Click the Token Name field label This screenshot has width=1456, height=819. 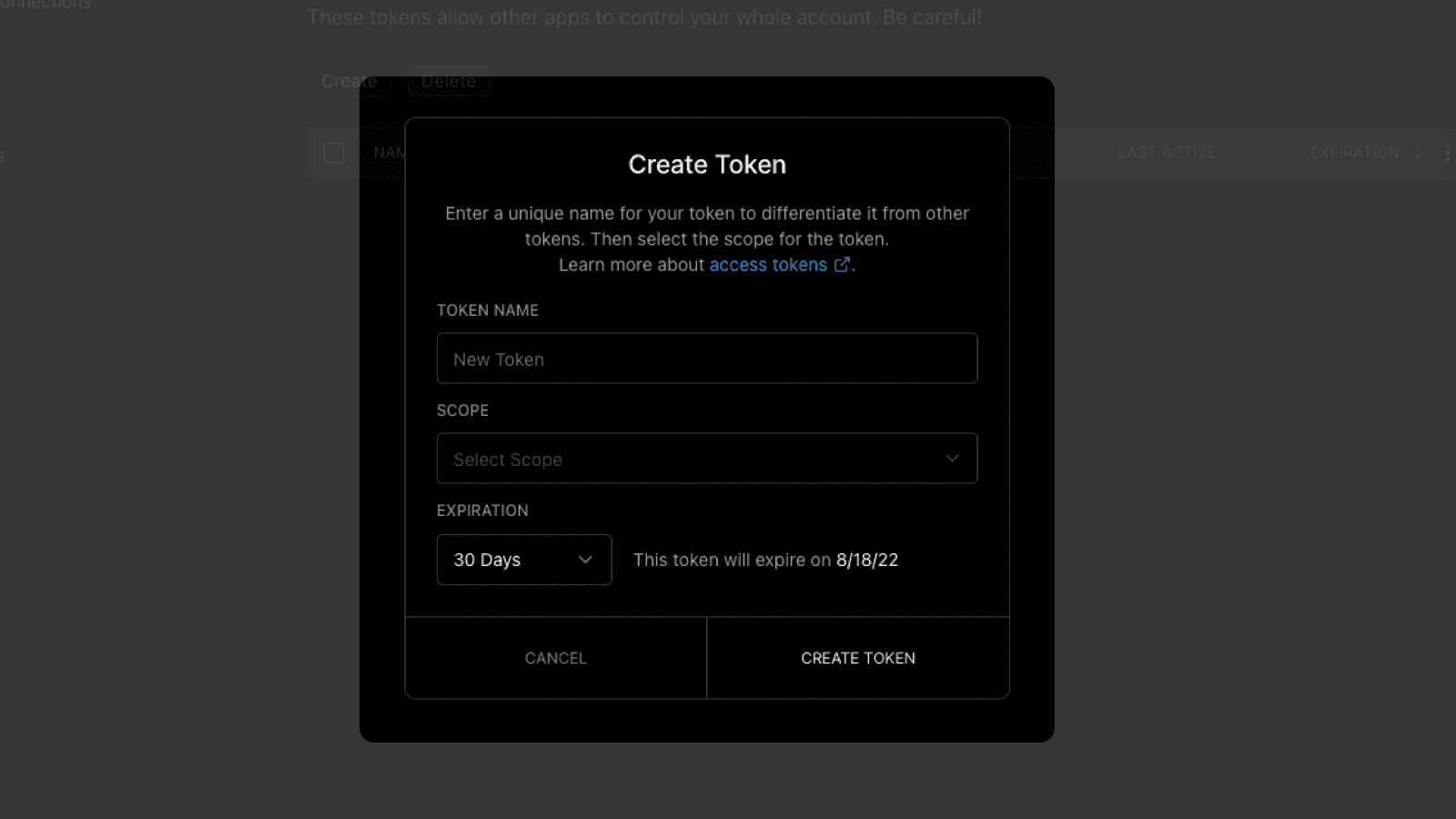487,310
